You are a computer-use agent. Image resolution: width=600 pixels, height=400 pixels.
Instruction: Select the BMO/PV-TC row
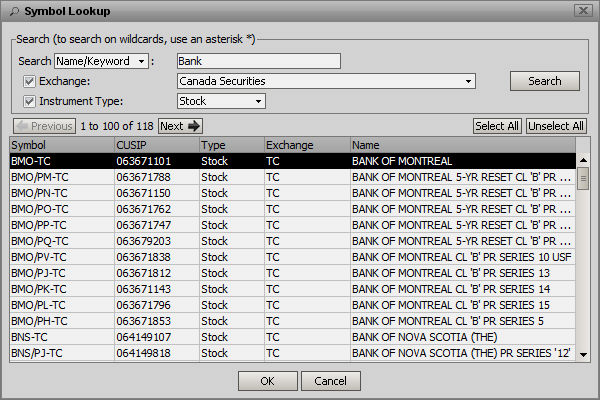(293, 257)
